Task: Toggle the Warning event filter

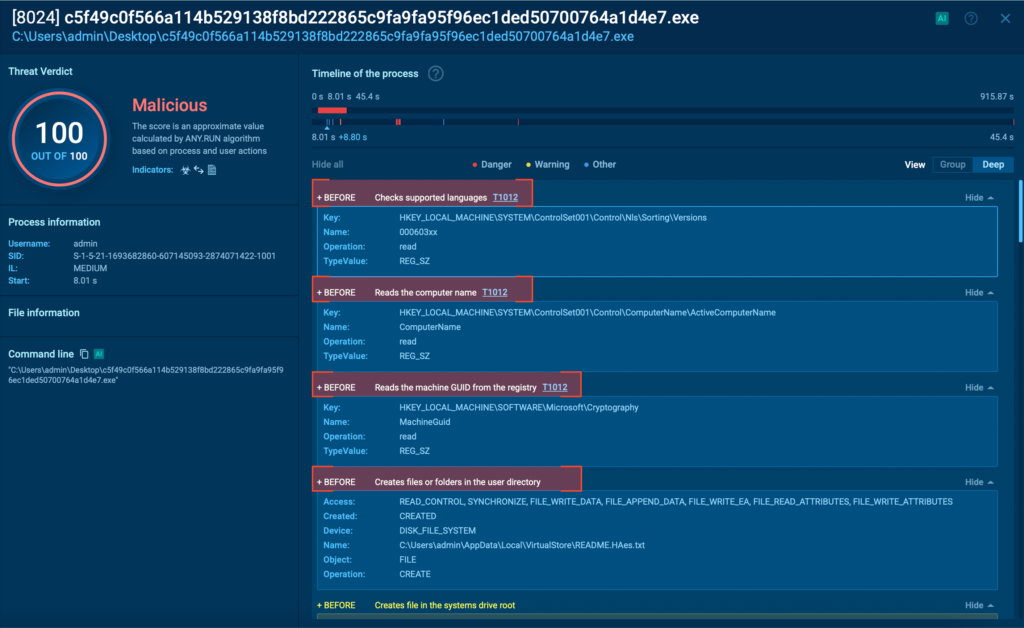Action: [x=546, y=165]
